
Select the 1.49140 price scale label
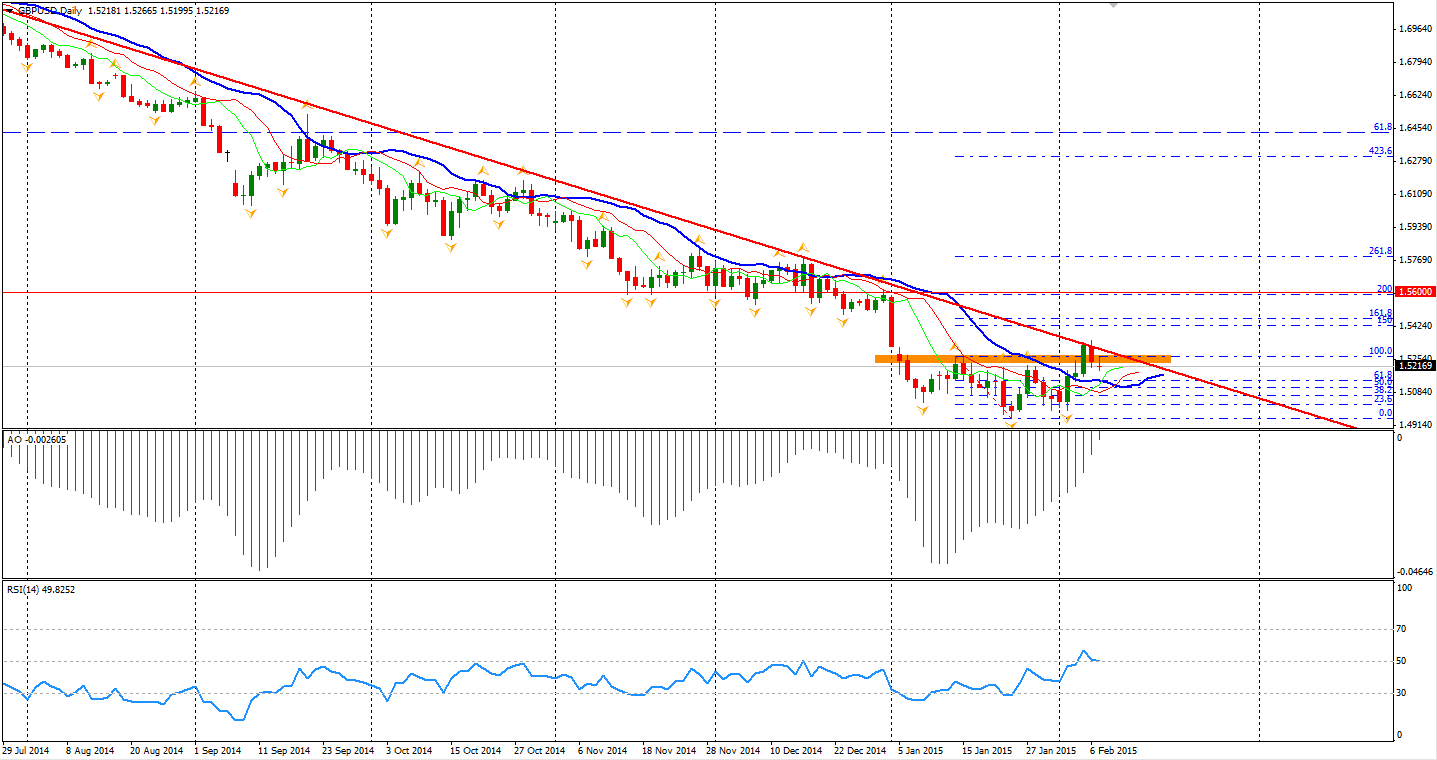tap(1414, 425)
